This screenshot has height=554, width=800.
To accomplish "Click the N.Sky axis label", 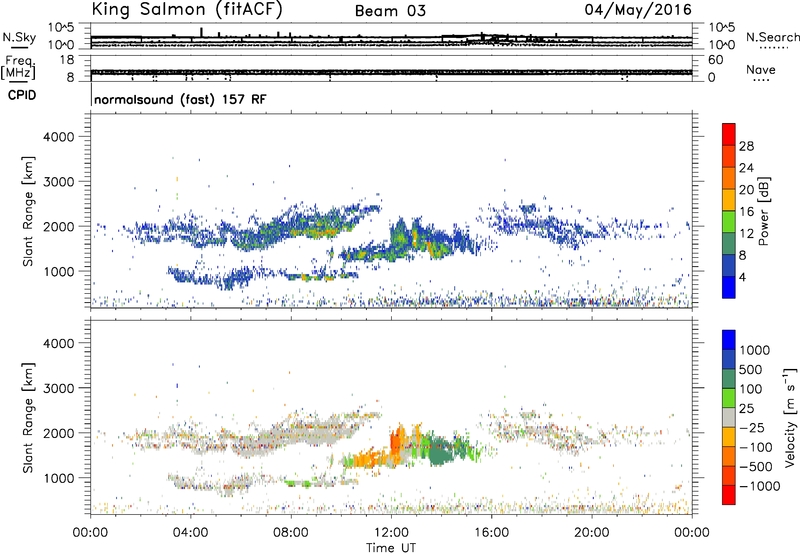I will coord(19,37).
